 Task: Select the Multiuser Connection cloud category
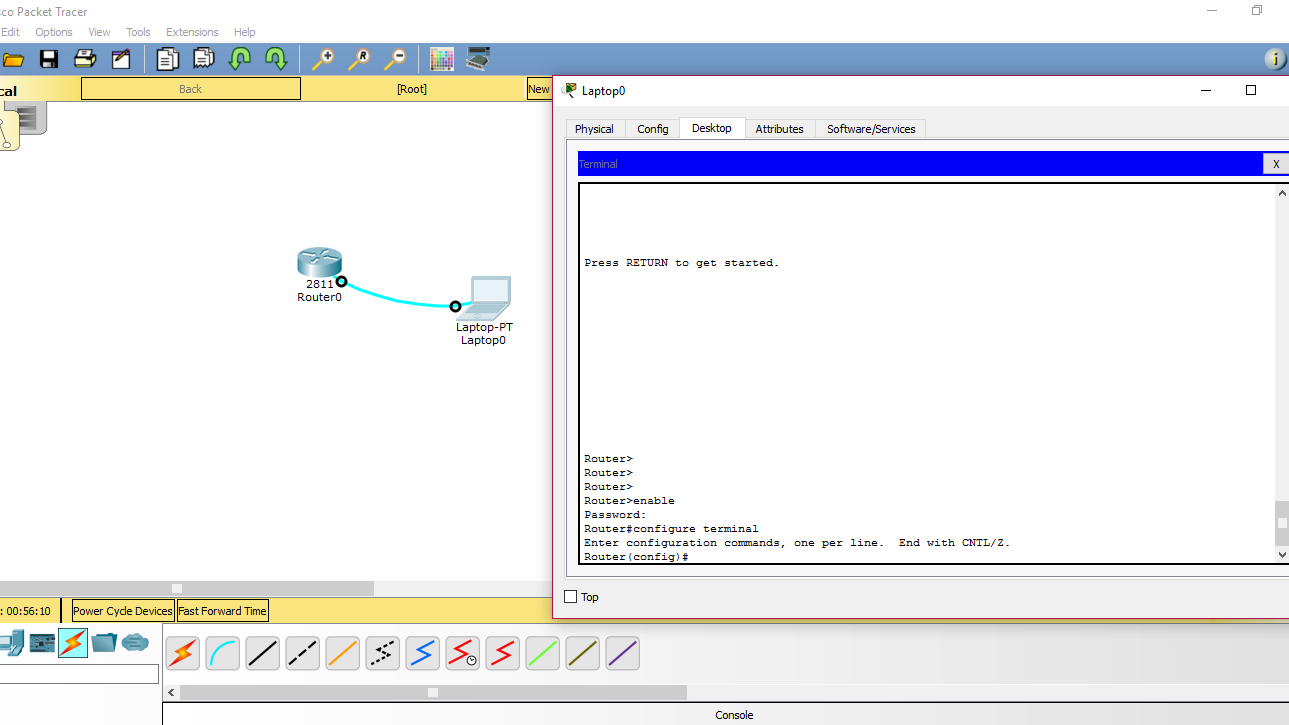pos(135,643)
